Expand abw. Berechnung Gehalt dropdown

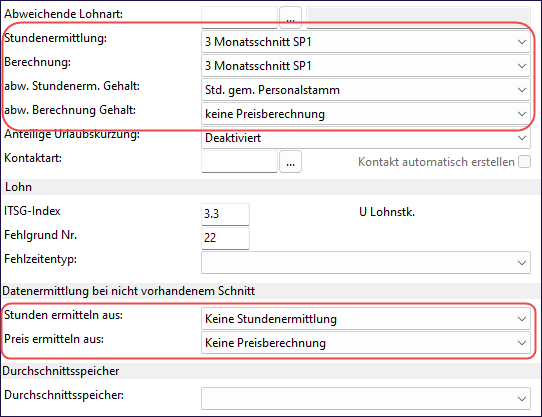366,114
